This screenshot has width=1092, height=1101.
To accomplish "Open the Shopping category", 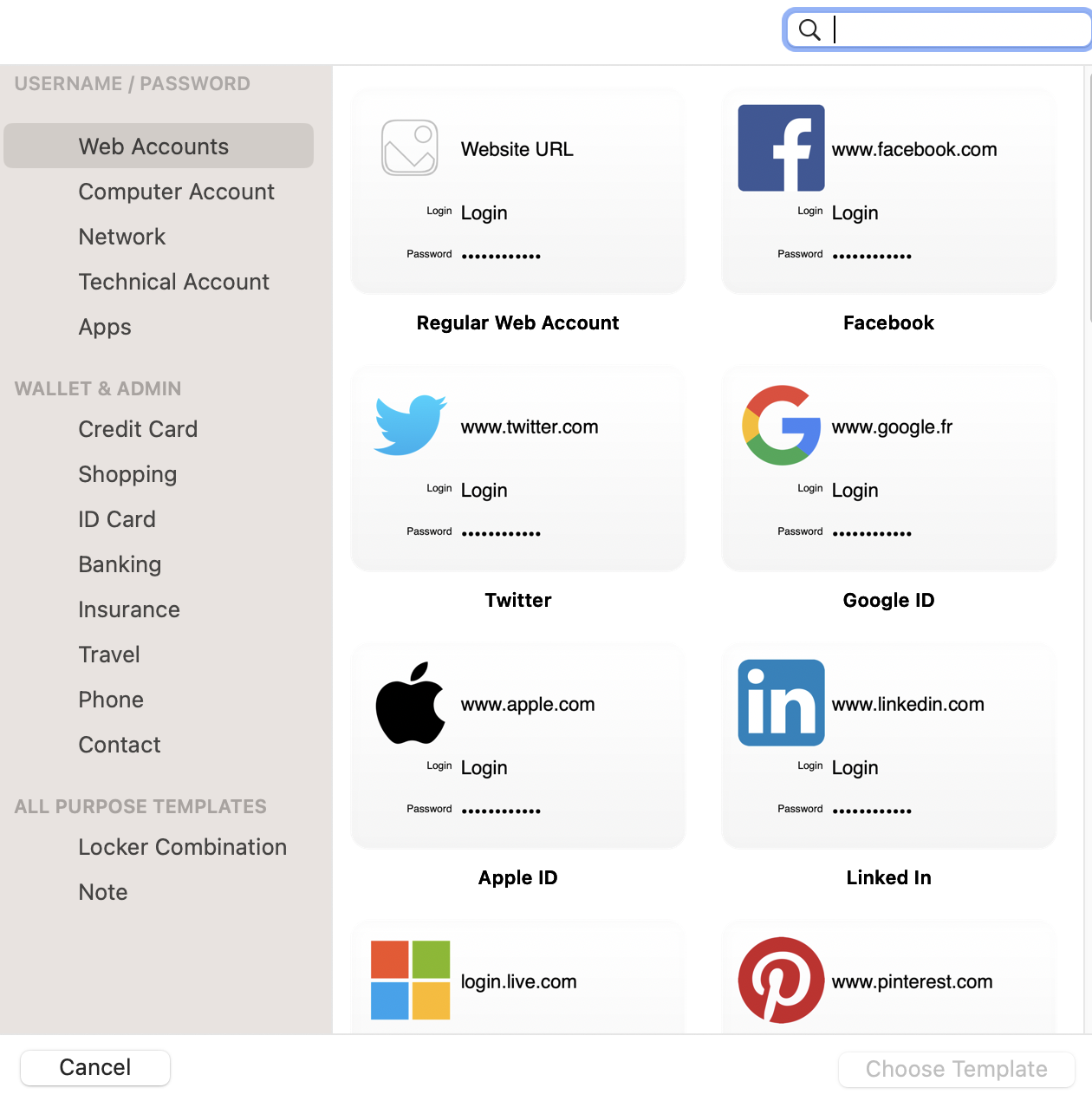I will pyautogui.click(x=127, y=474).
